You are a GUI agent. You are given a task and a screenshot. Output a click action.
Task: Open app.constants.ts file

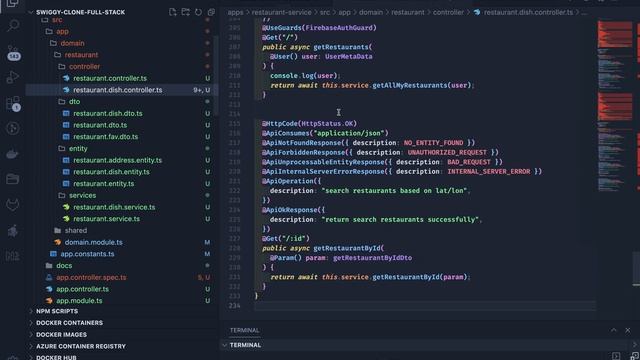point(87,254)
